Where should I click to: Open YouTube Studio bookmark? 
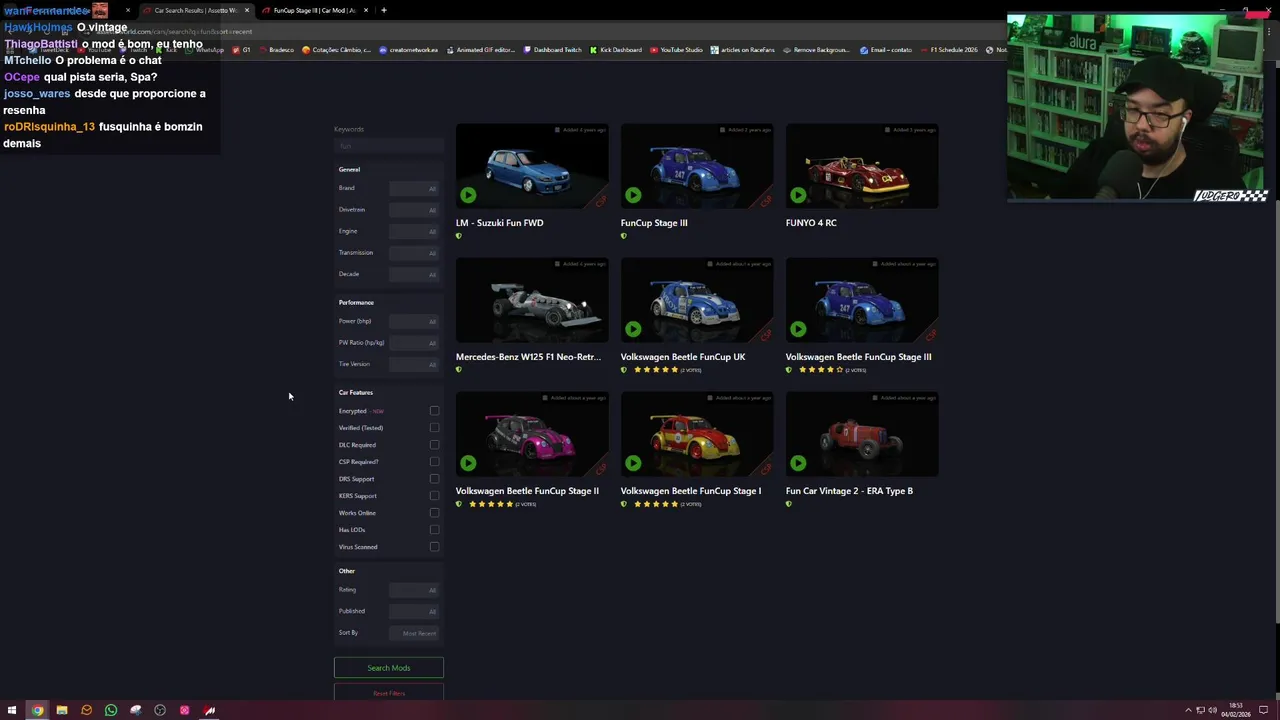pyautogui.click(x=676, y=50)
